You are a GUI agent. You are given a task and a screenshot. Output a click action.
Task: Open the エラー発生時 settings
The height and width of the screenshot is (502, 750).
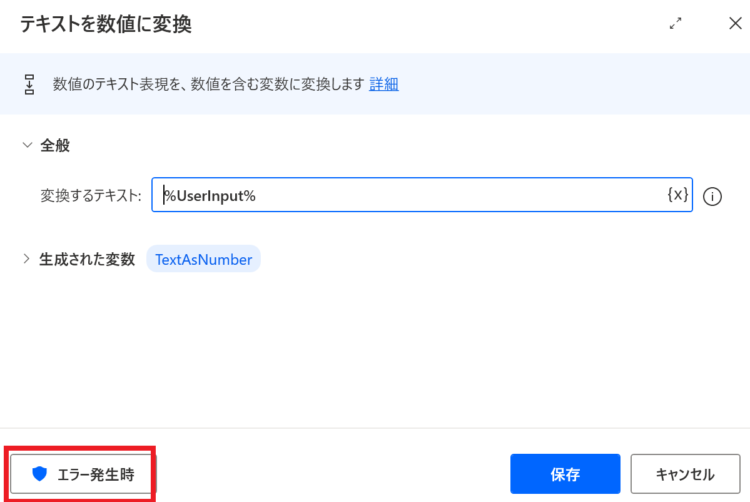click(x=83, y=474)
